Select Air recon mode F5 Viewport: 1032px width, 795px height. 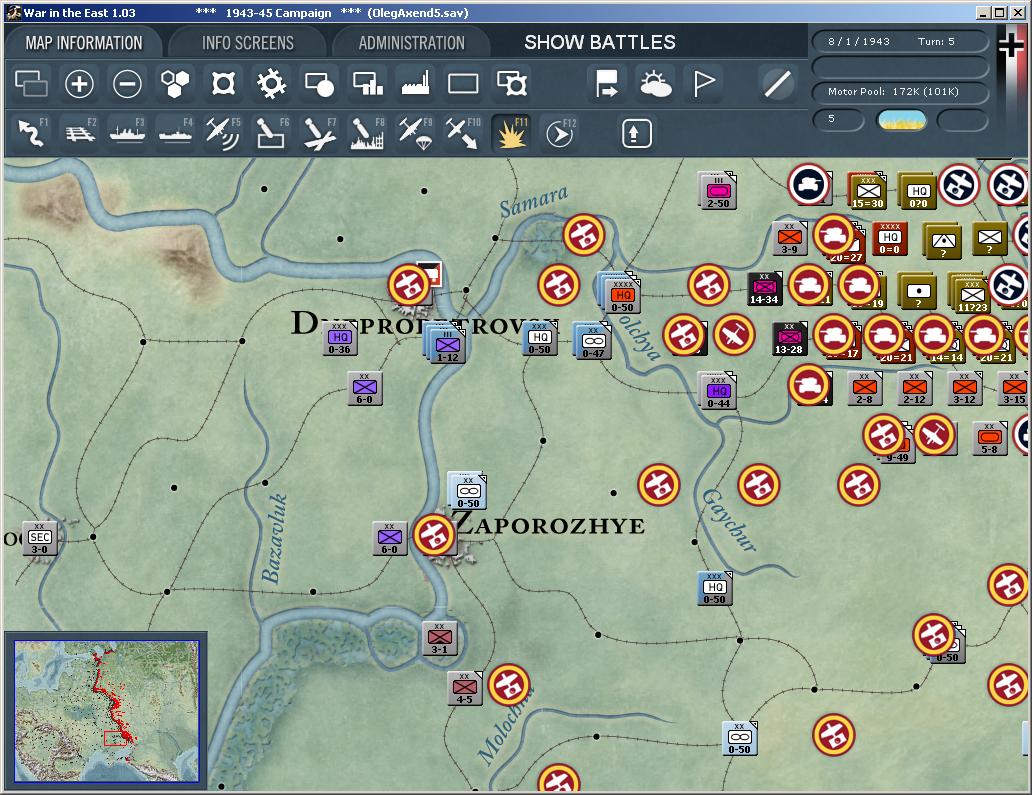click(x=223, y=132)
